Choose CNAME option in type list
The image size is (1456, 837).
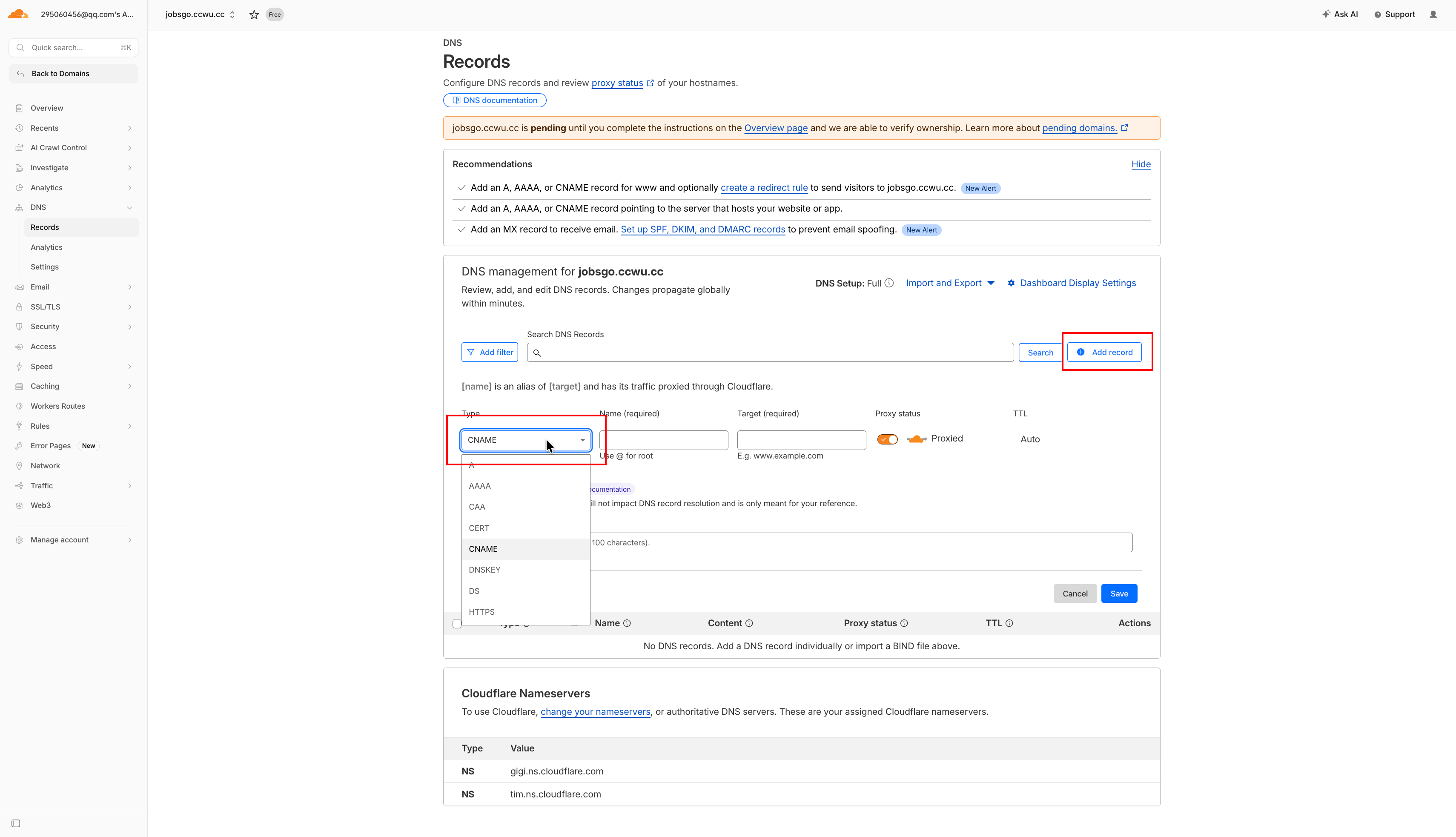[526, 549]
